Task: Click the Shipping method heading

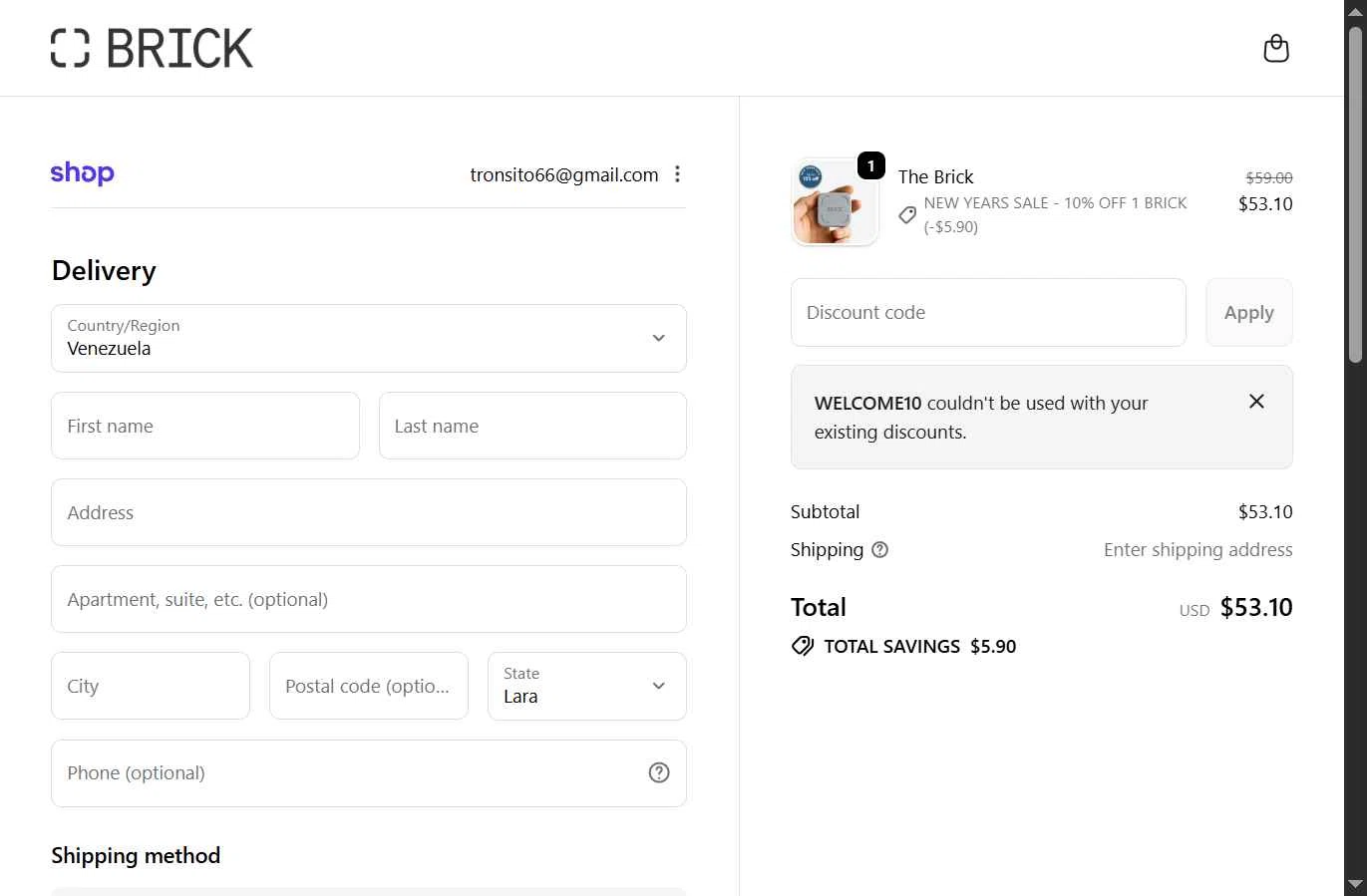Action: 136,855
